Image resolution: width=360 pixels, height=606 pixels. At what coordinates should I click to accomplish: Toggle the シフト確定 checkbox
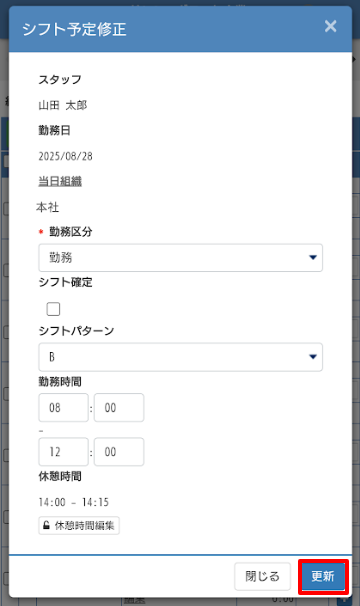53,309
